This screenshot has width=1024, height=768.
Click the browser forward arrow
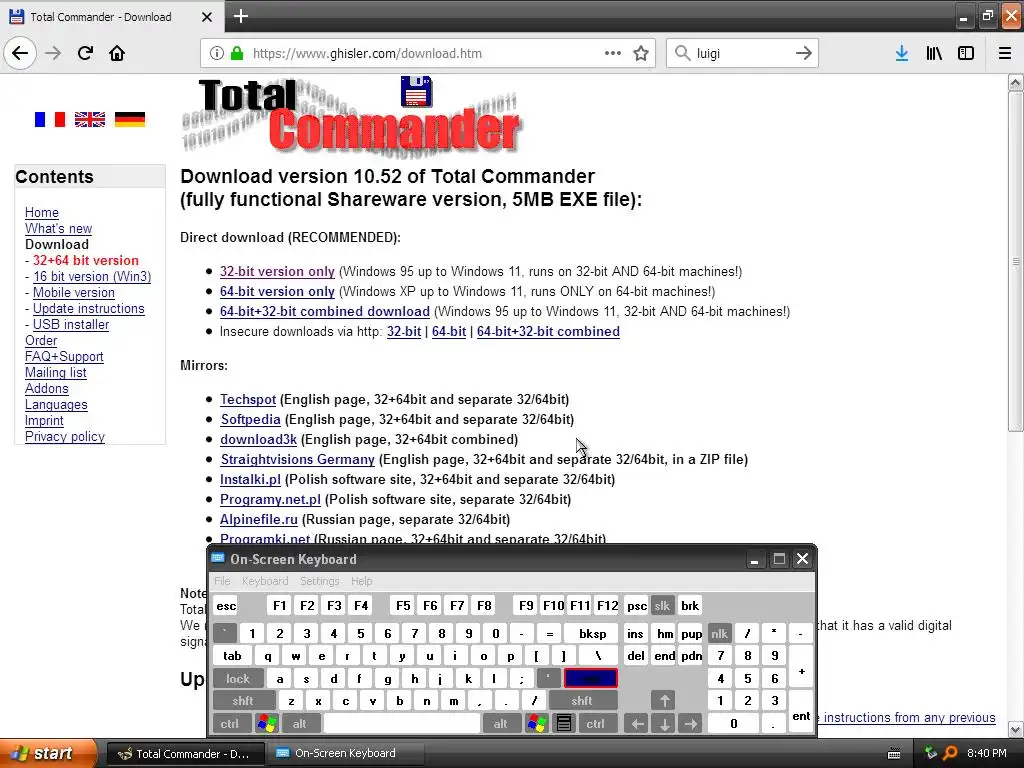coord(53,54)
